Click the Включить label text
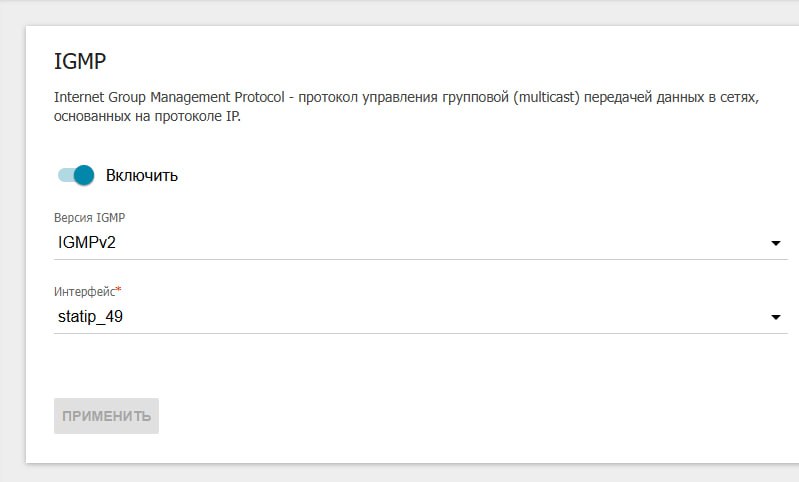799x482 pixels. [x=142, y=175]
